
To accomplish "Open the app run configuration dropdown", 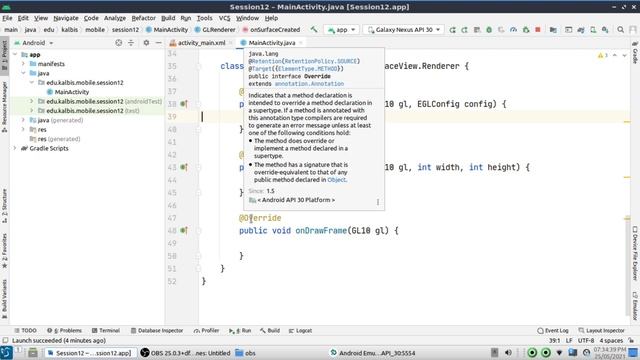I will pos(341,30).
